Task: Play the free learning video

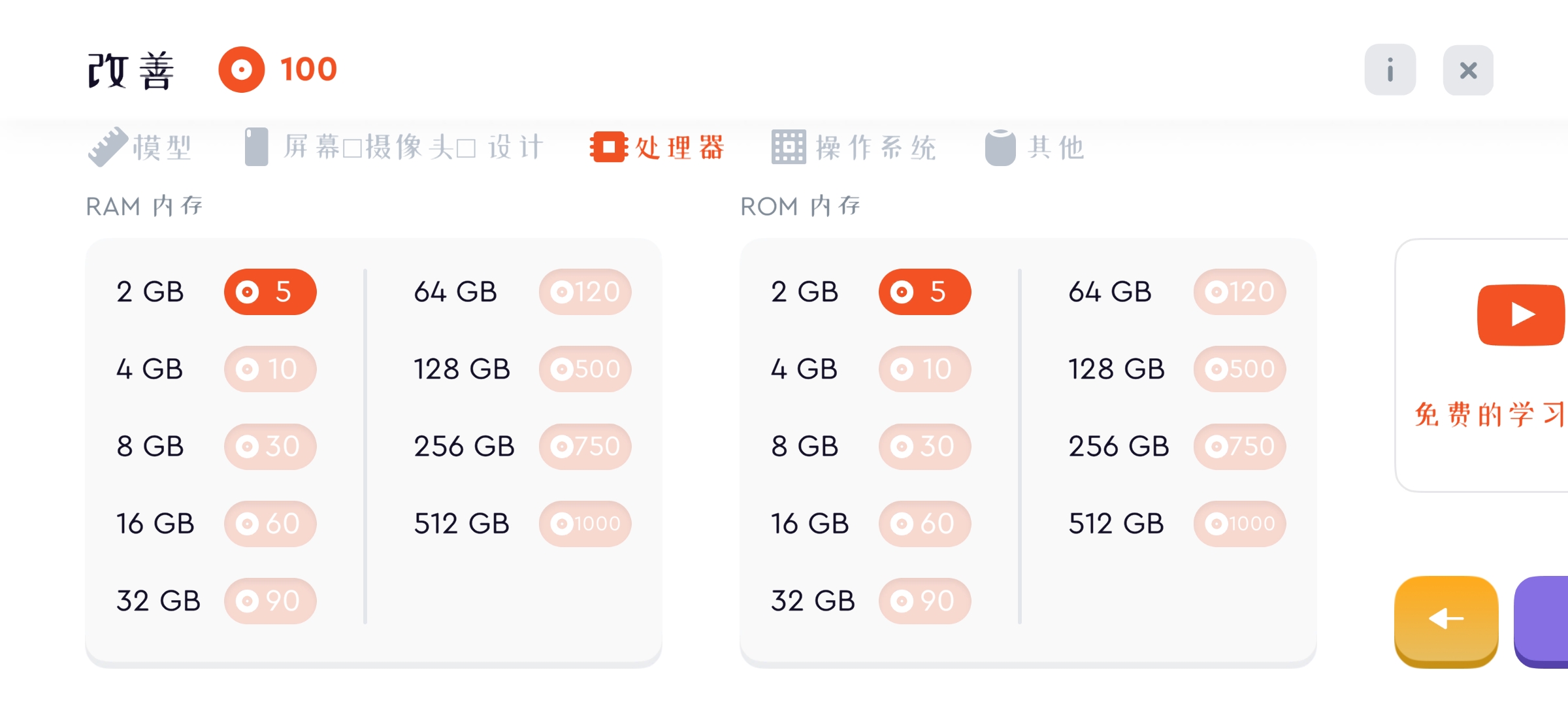Action: [1520, 315]
